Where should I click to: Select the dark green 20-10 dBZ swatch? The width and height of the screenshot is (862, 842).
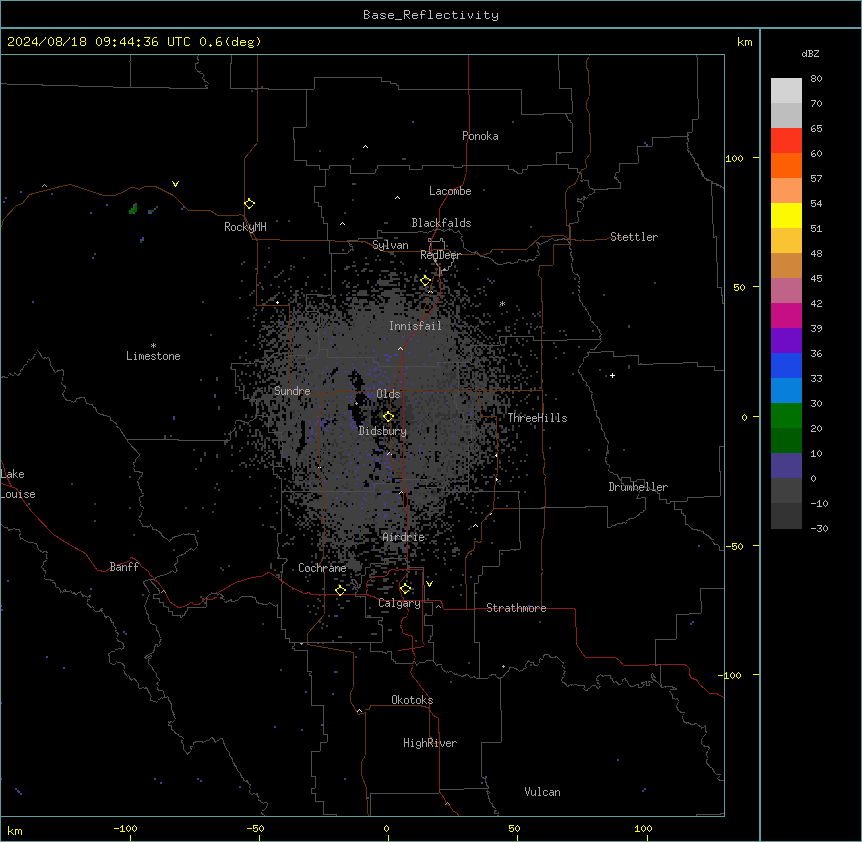click(x=786, y=441)
